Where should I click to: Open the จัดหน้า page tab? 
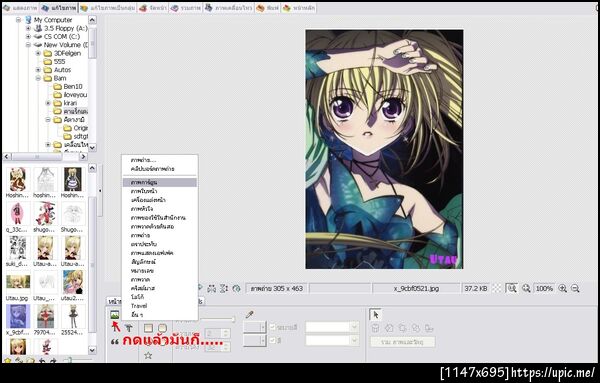153,8
